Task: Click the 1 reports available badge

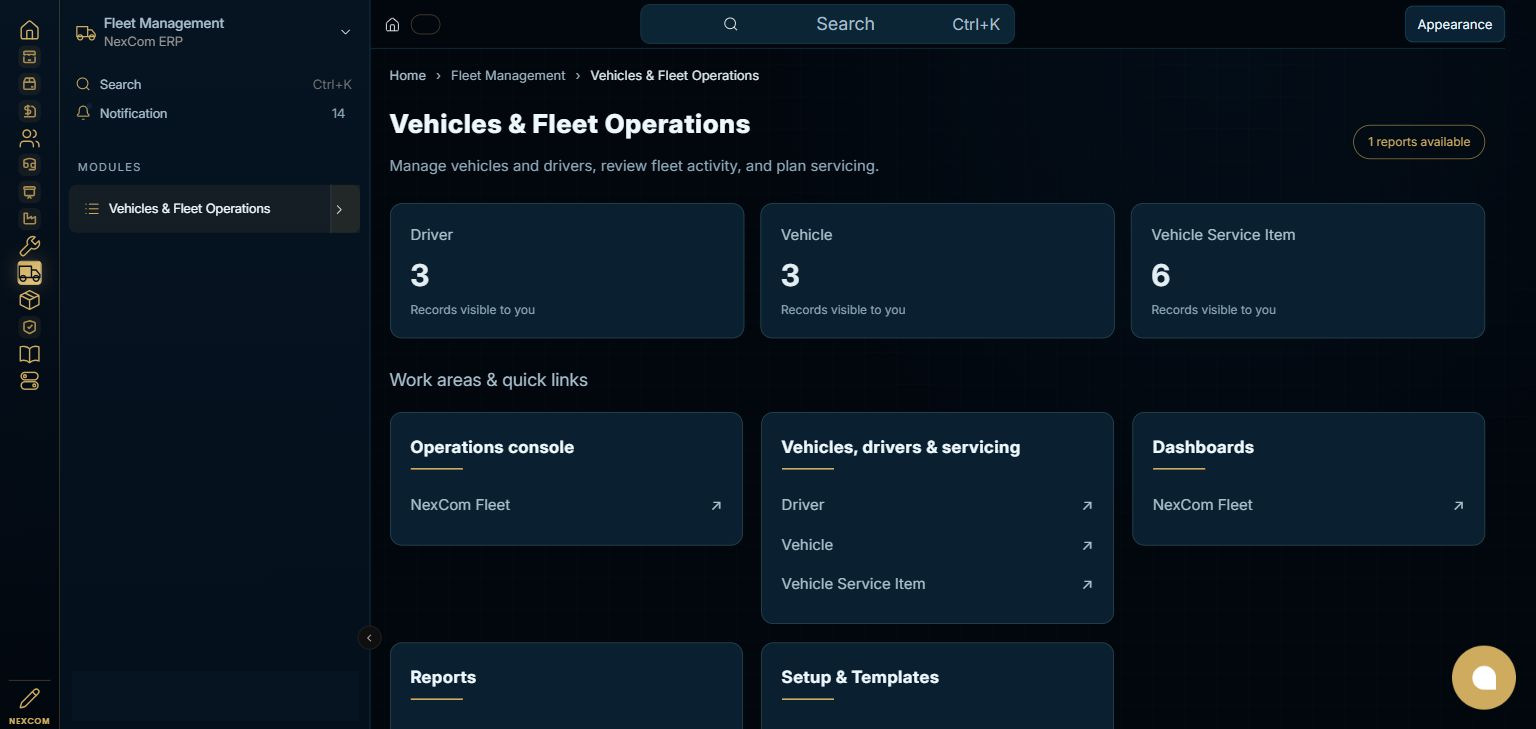Action: tap(1419, 142)
